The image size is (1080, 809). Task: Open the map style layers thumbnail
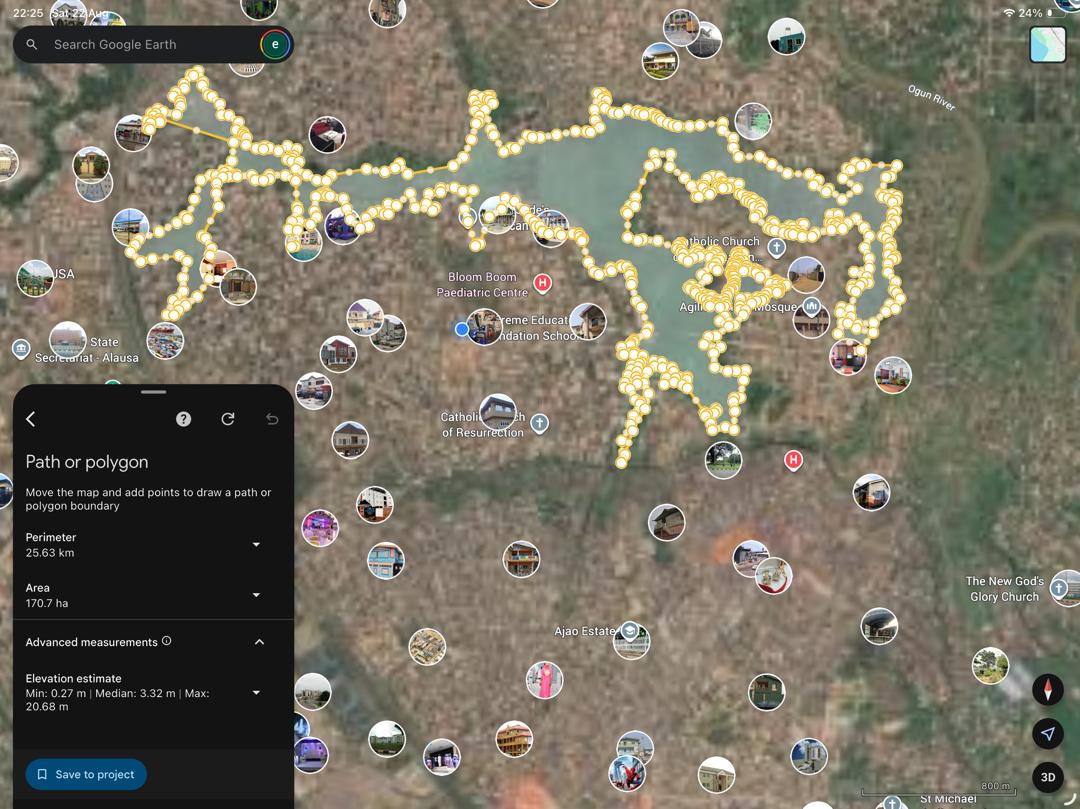tap(1048, 45)
